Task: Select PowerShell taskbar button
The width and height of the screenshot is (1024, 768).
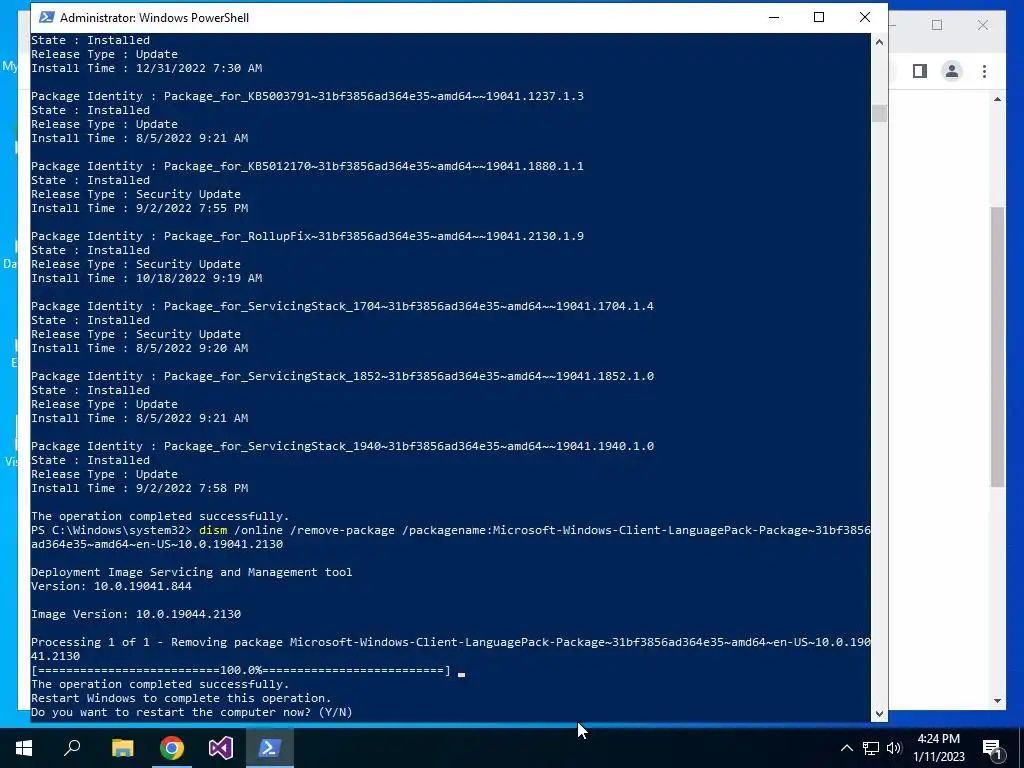Action: (x=270, y=748)
